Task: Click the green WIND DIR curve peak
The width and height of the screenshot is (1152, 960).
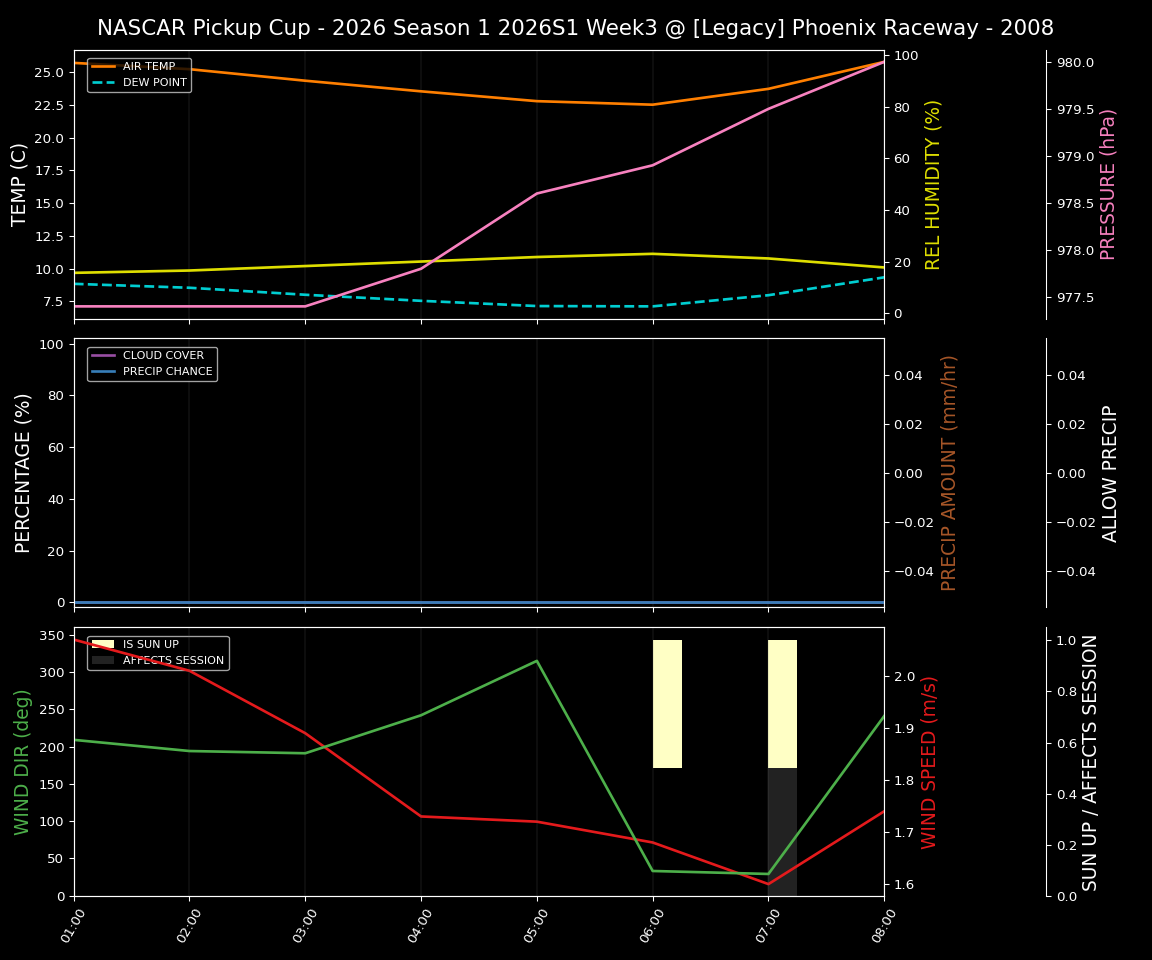Action: 535,661
